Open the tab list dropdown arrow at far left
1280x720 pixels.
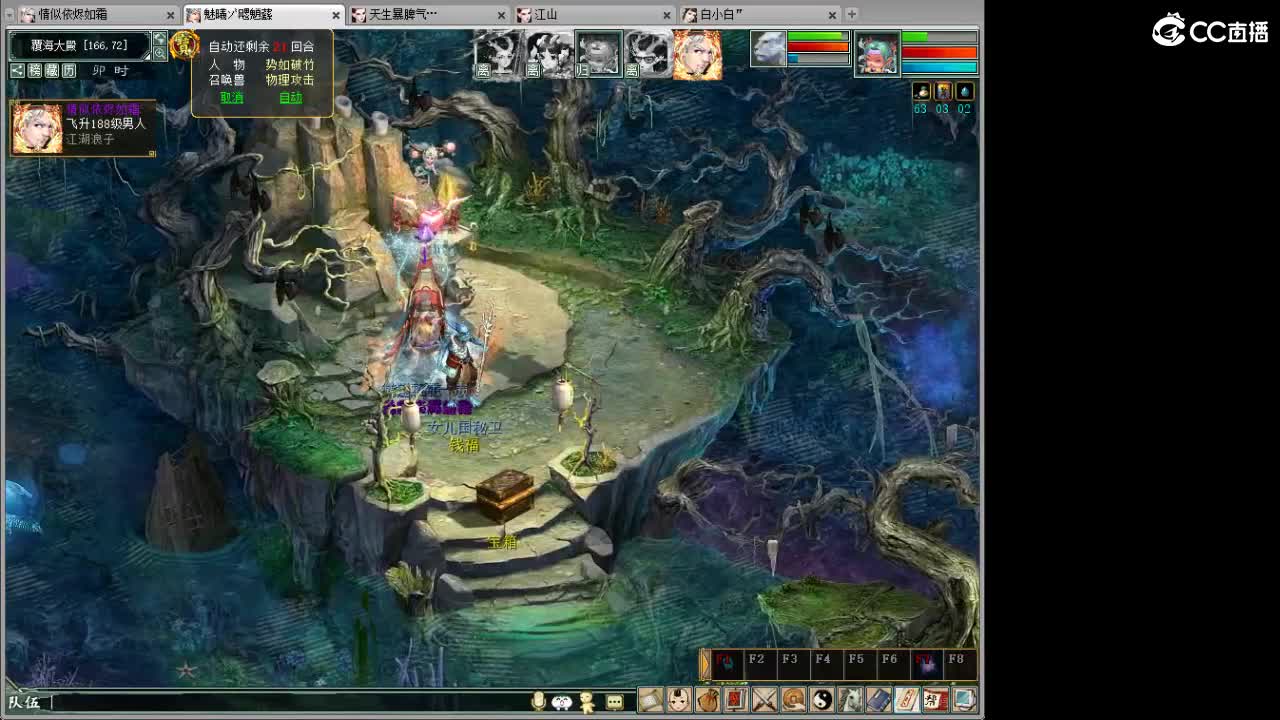point(10,15)
